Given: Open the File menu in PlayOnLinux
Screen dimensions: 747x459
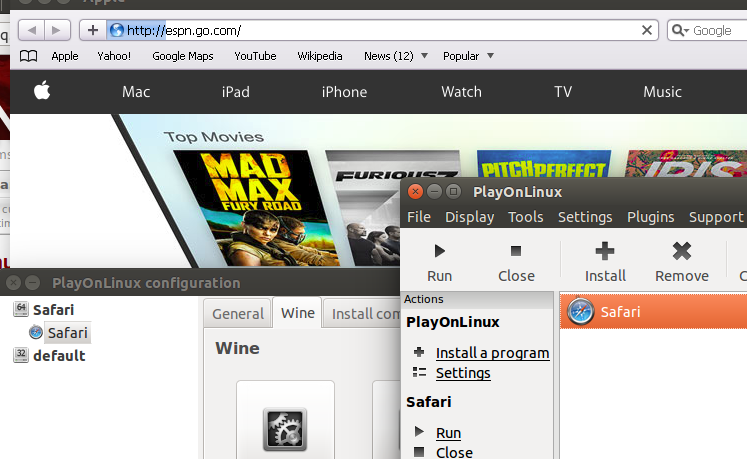Looking at the screenshot, I should click(419, 217).
